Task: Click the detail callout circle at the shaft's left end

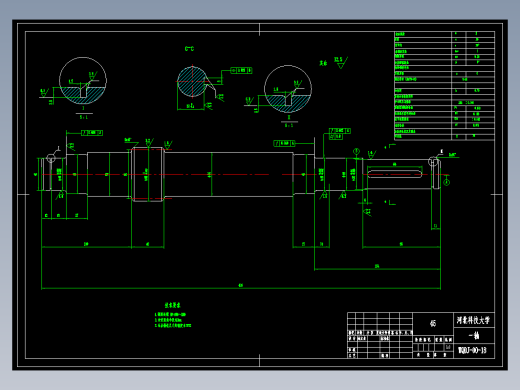Action: click(x=51, y=158)
